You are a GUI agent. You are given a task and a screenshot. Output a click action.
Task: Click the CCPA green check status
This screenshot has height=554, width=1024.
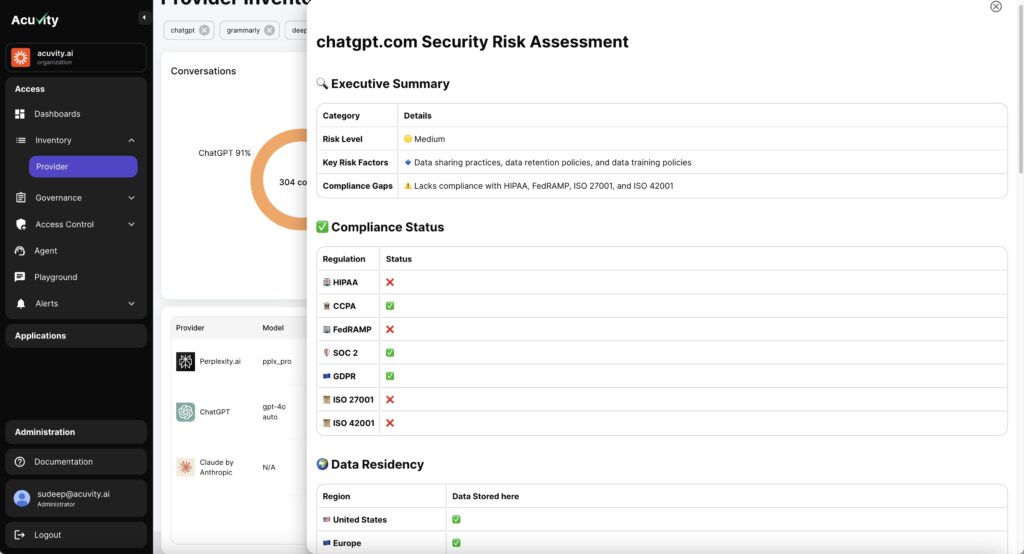point(390,306)
